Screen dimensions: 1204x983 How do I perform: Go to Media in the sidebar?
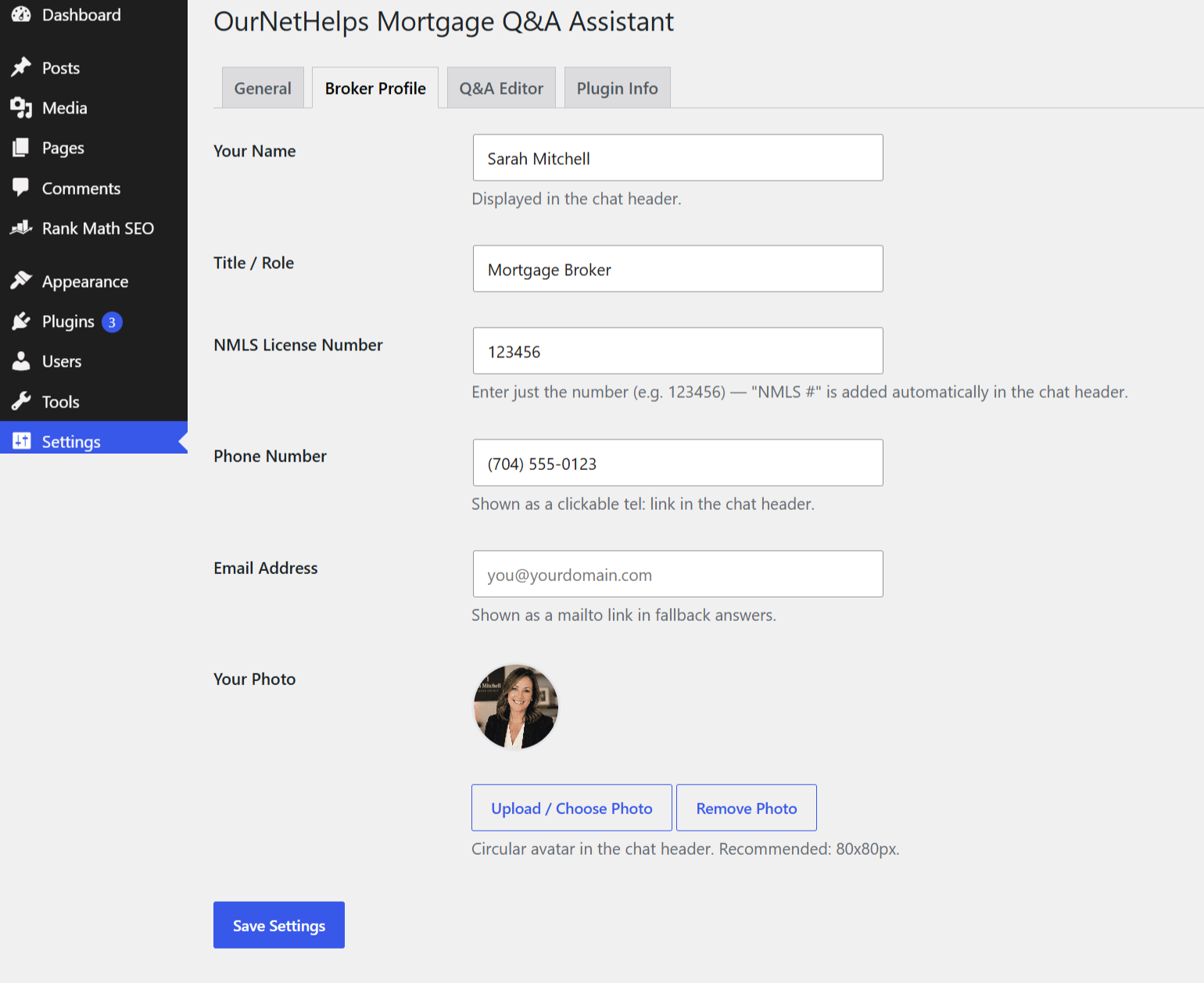coord(65,108)
